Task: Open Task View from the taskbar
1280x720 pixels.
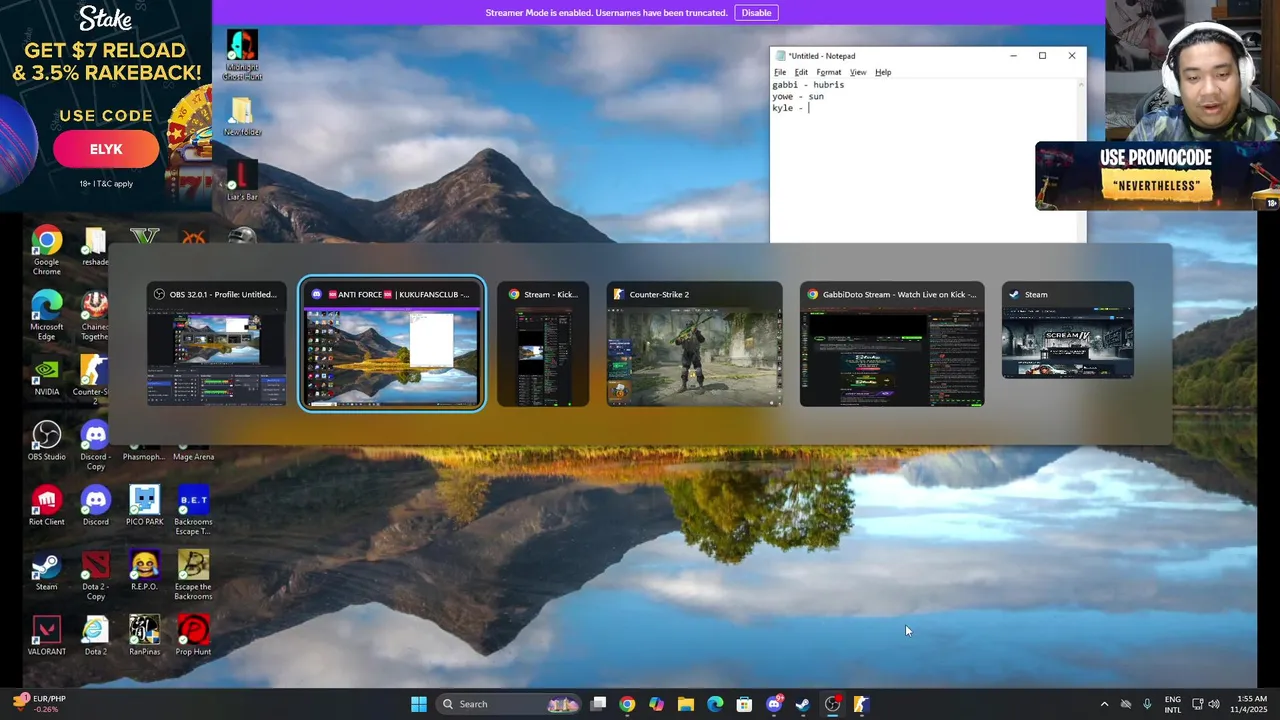Action: [x=598, y=704]
